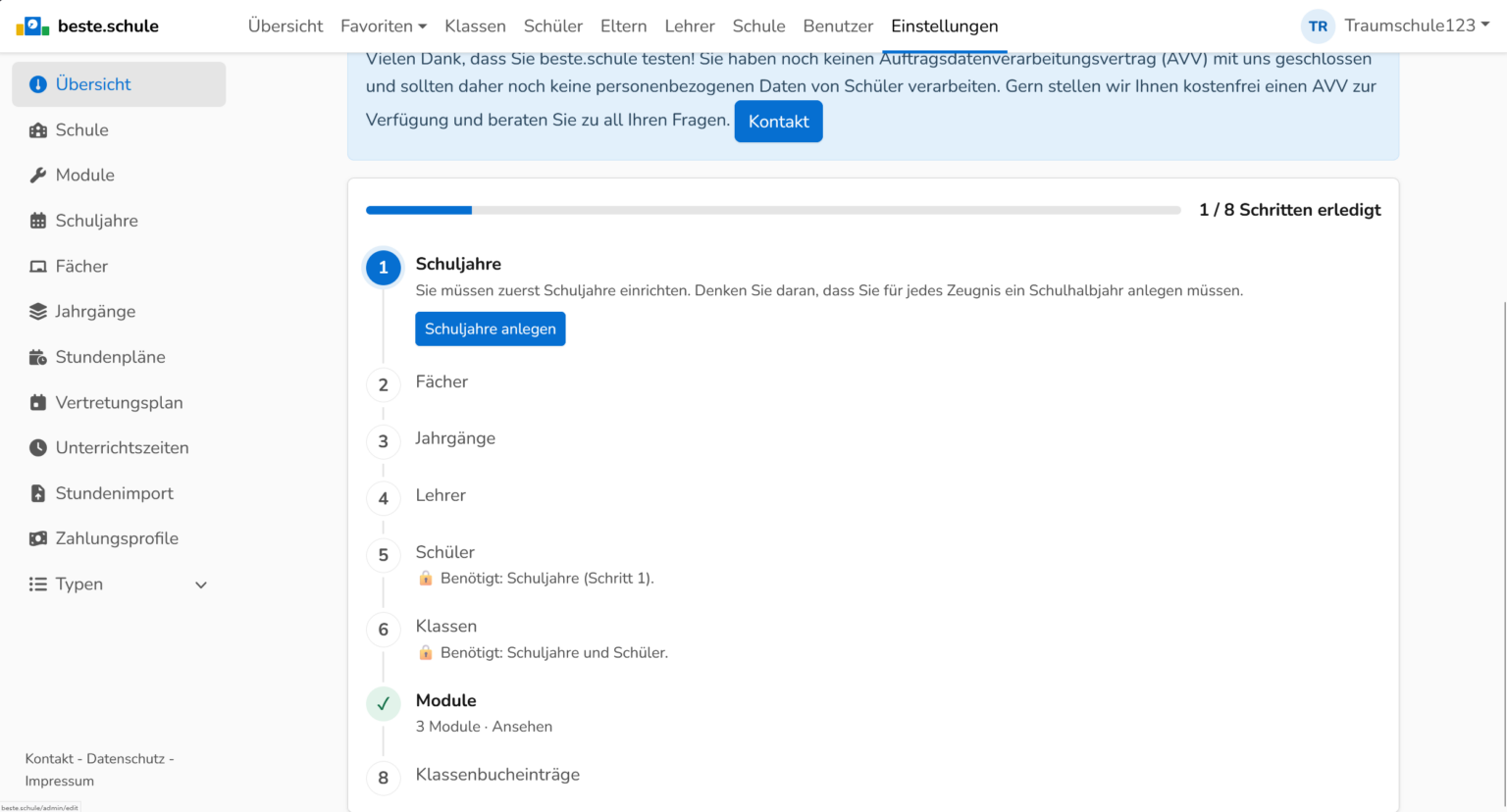Click the Vertretungsplan calendar icon
This screenshot has width=1507, height=812.
pos(38,403)
